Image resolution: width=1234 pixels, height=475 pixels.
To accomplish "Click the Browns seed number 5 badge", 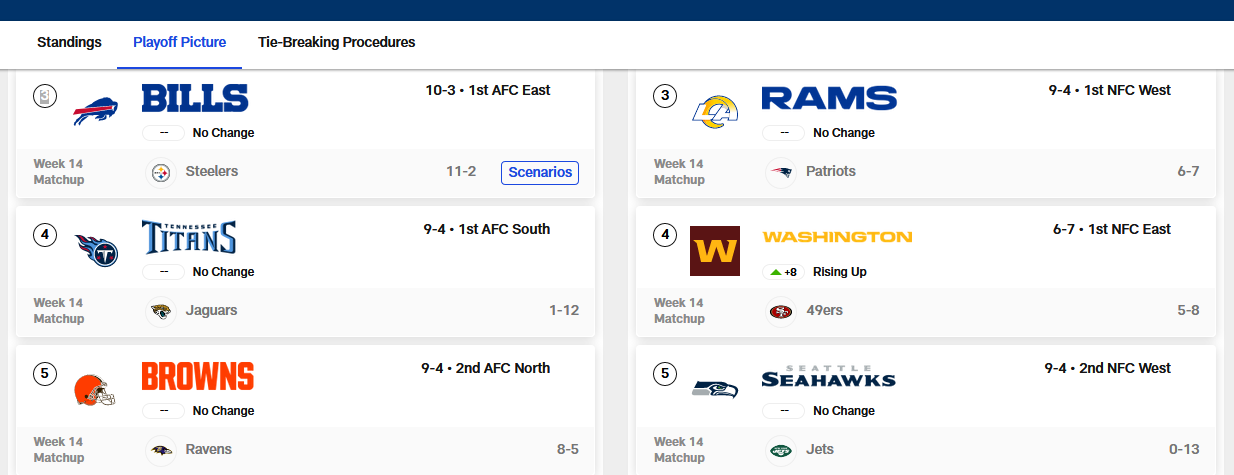I will pyautogui.click(x=44, y=374).
